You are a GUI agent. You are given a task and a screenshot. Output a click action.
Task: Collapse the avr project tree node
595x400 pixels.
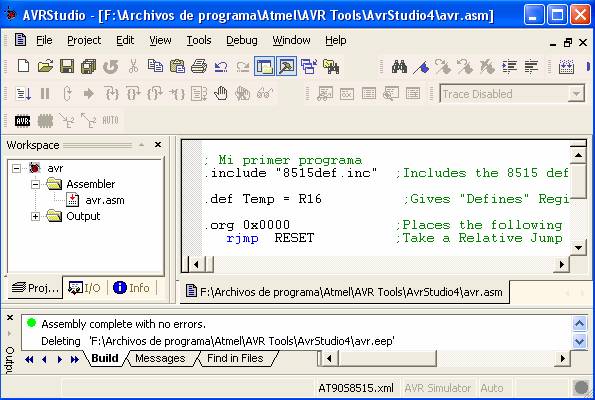pyautogui.click(x=16, y=168)
